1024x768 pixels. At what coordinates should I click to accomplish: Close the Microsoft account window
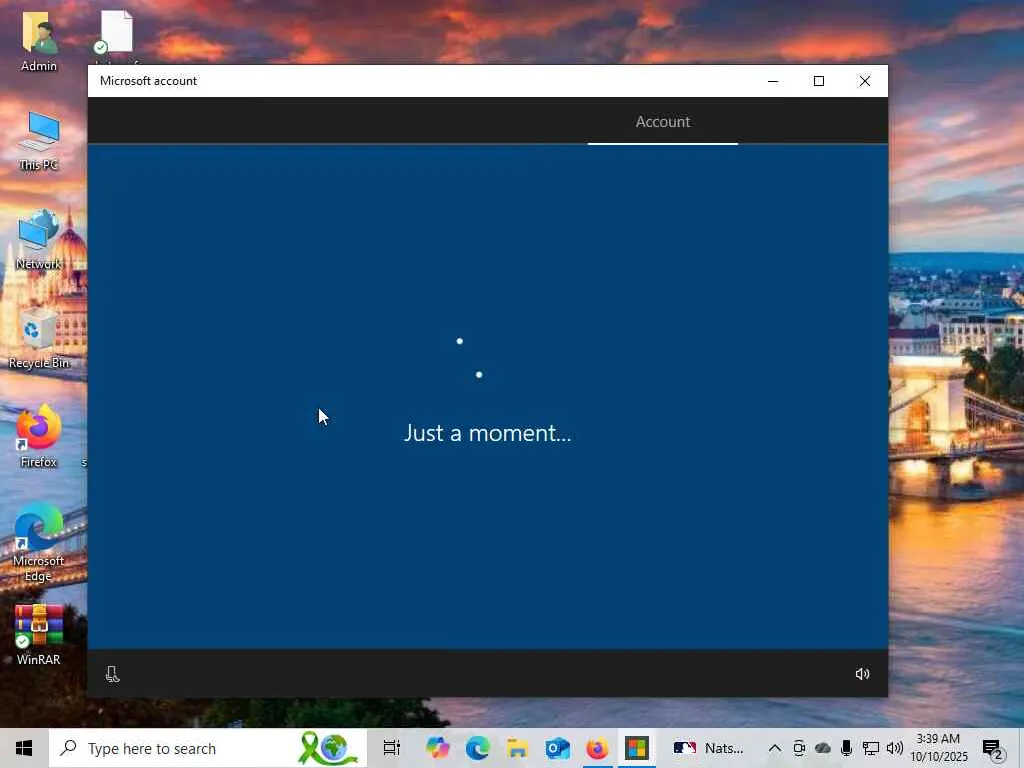tap(865, 81)
